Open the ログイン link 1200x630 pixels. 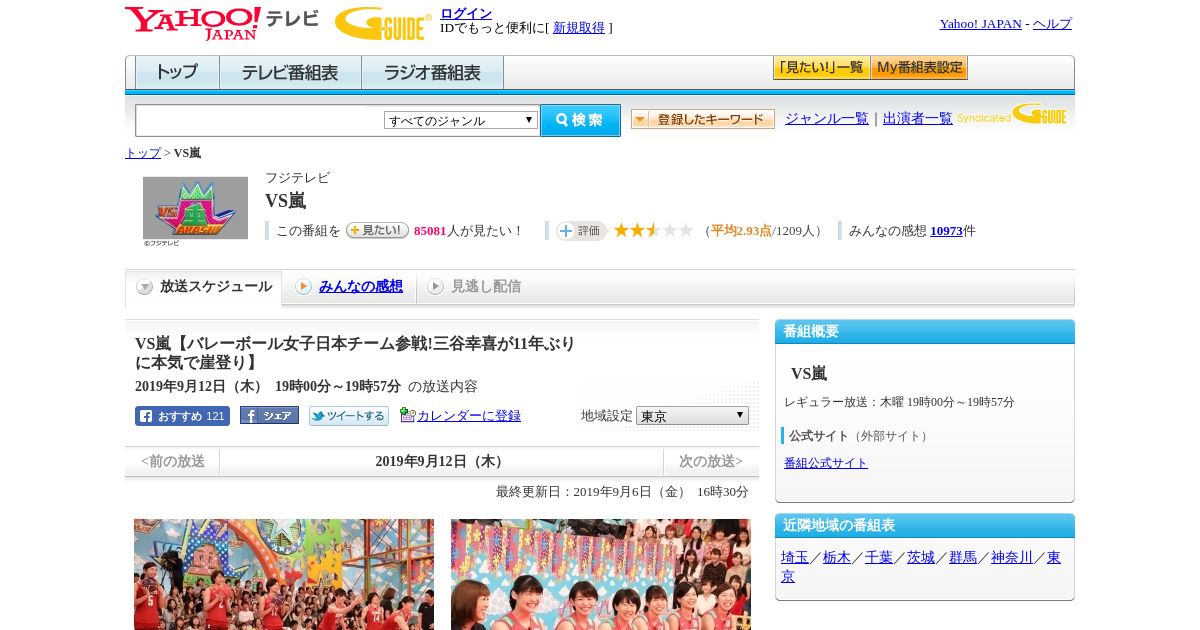click(466, 13)
